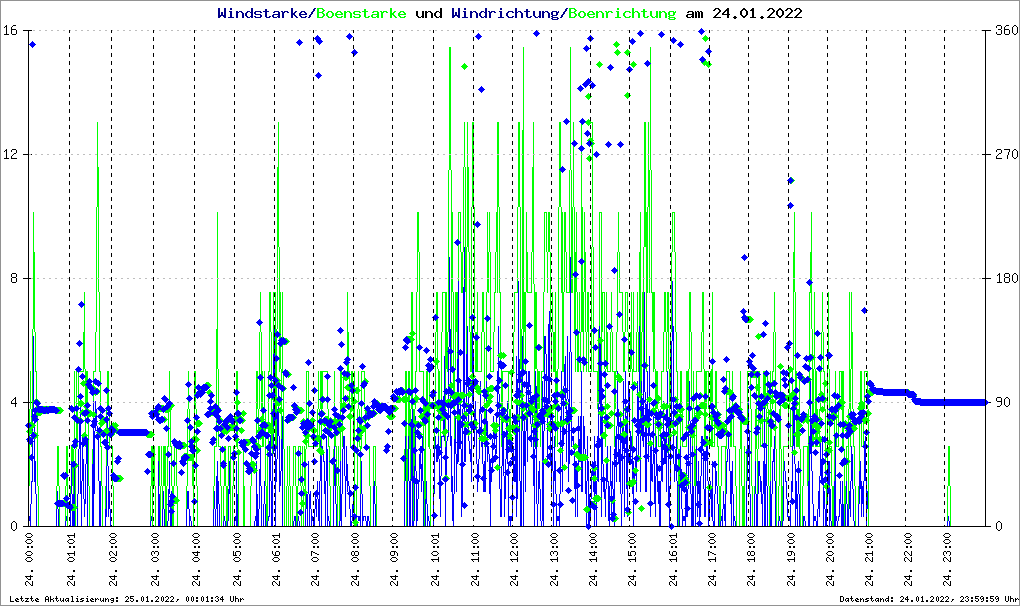Click the 'Boenstarke' green title word

(x=361, y=13)
